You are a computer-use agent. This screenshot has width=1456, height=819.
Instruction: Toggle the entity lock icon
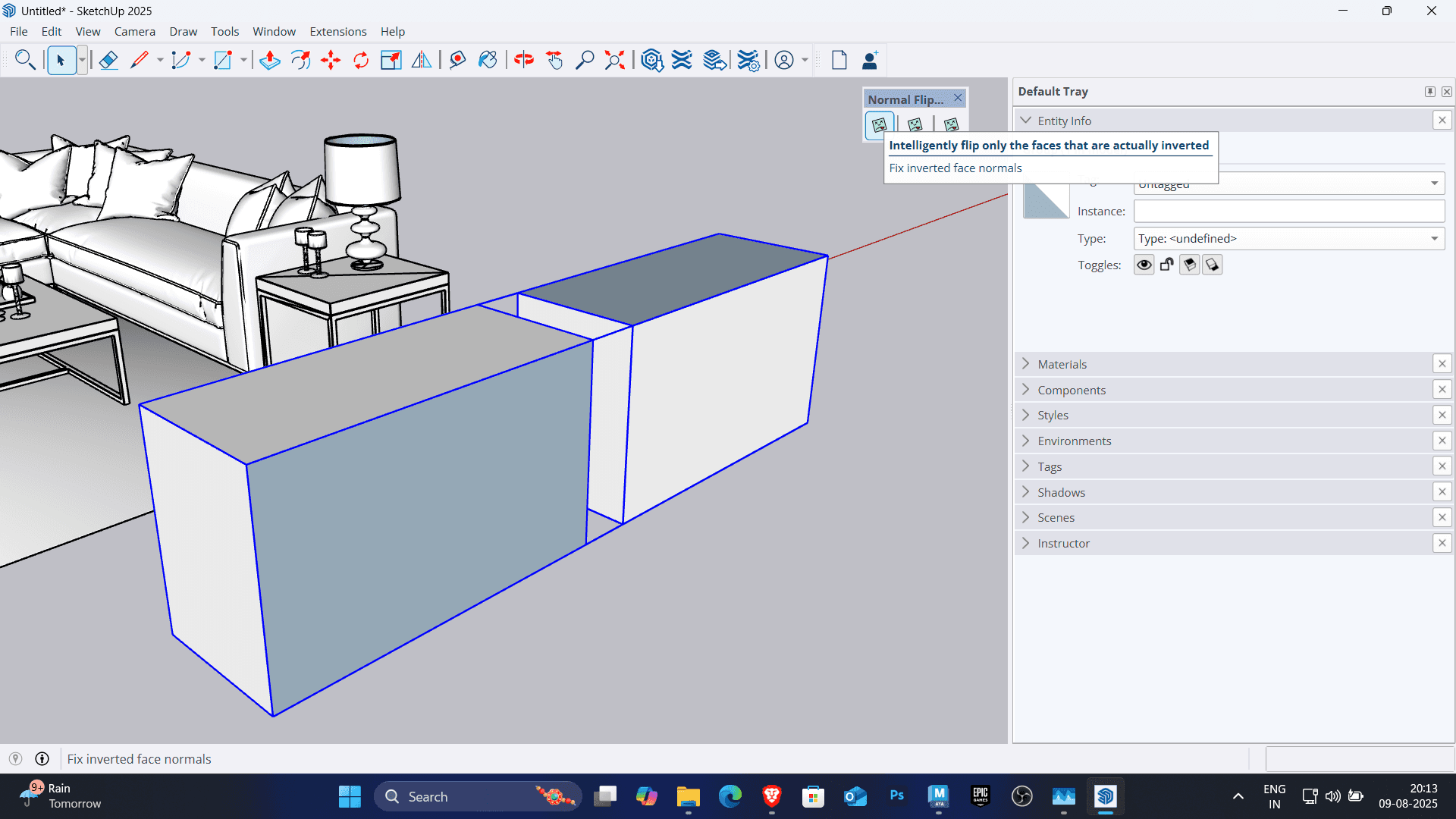pos(1166,265)
